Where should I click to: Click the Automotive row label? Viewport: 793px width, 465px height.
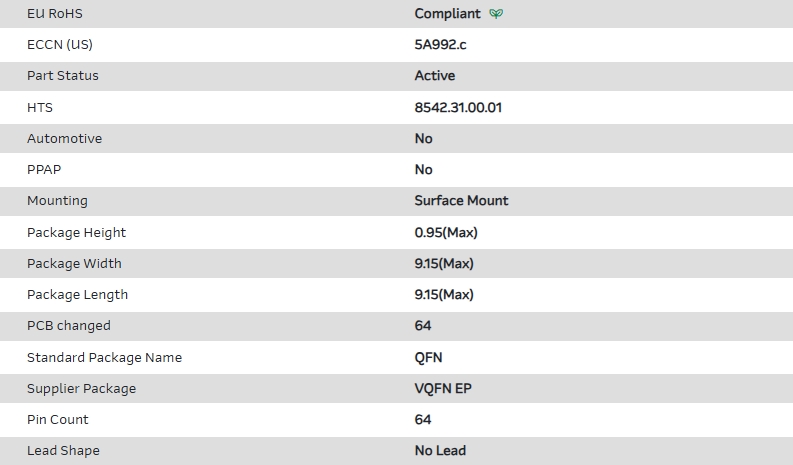64,139
